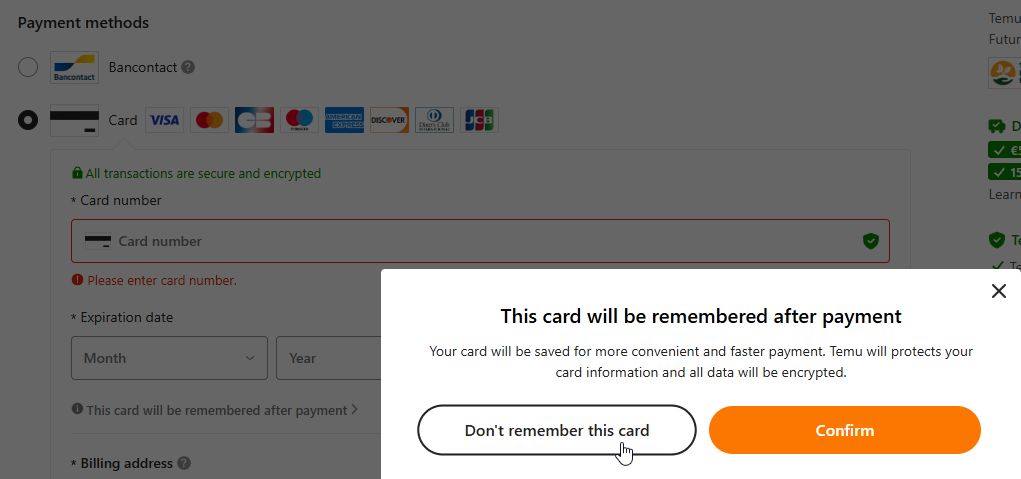Click the Bancontact help question icon

(x=188, y=67)
